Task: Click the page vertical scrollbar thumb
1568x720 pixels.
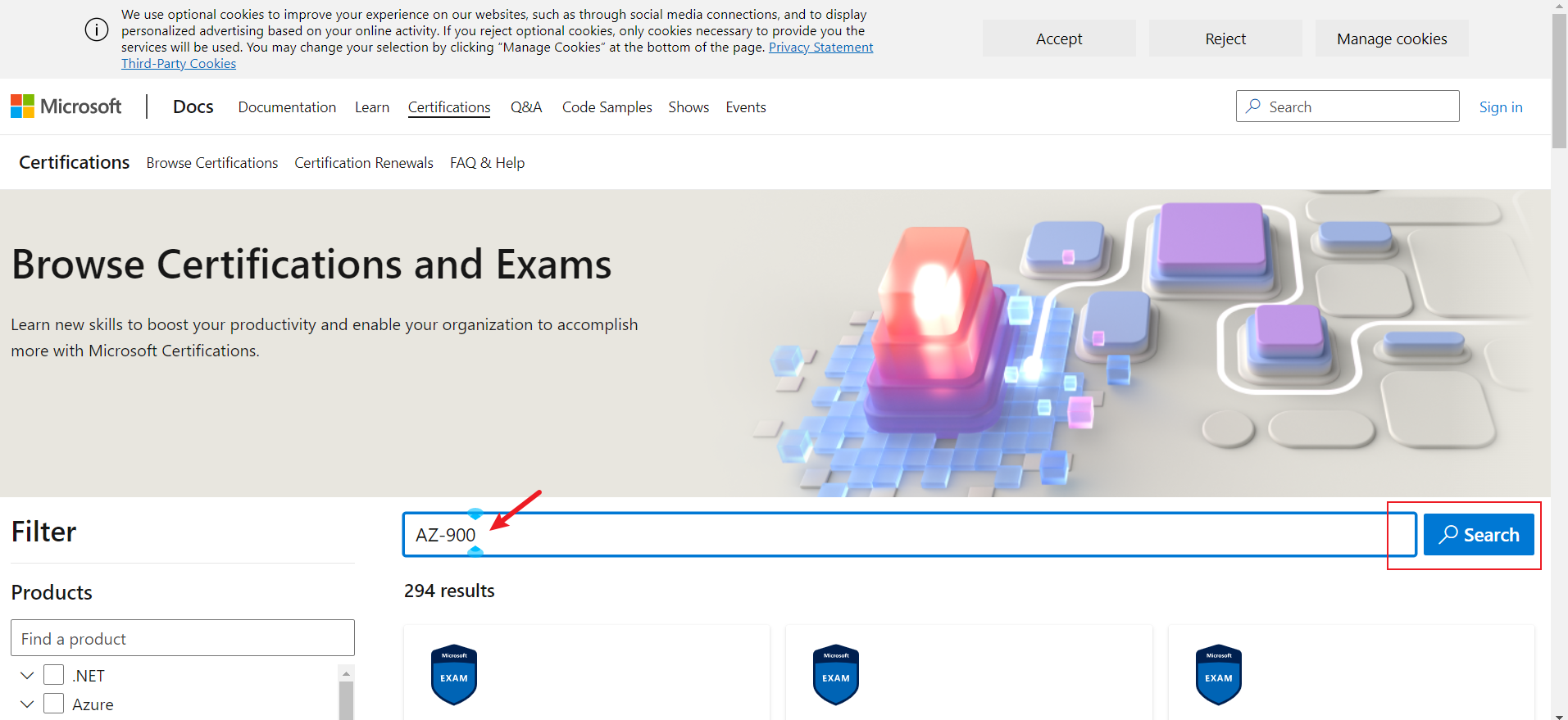Action: click(1559, 80)
